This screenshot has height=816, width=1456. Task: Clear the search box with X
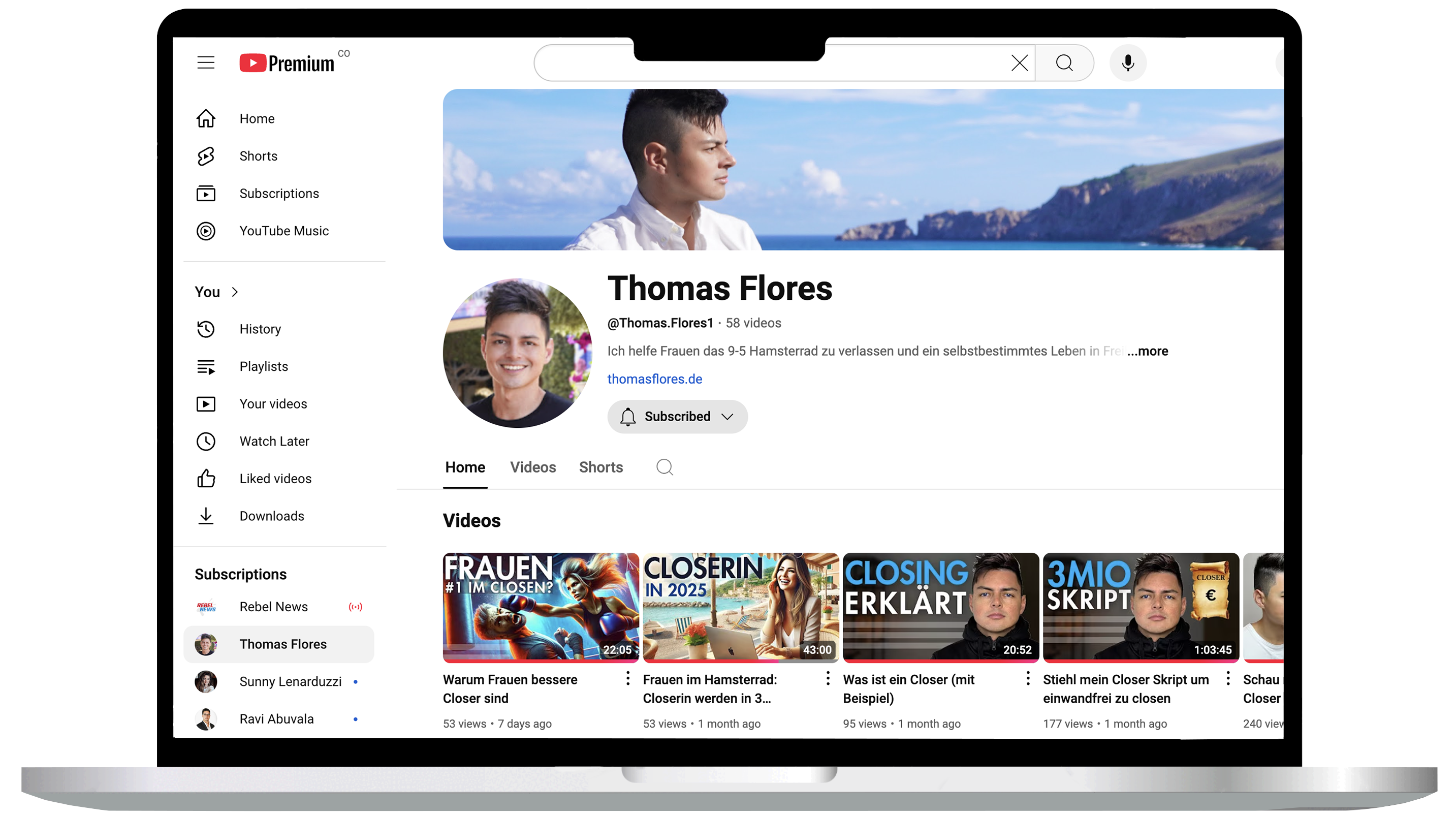point(1019,63)
